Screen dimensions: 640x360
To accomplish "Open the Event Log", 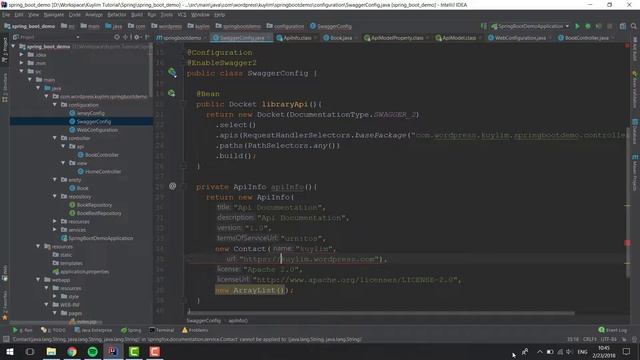I will [612, 330].
